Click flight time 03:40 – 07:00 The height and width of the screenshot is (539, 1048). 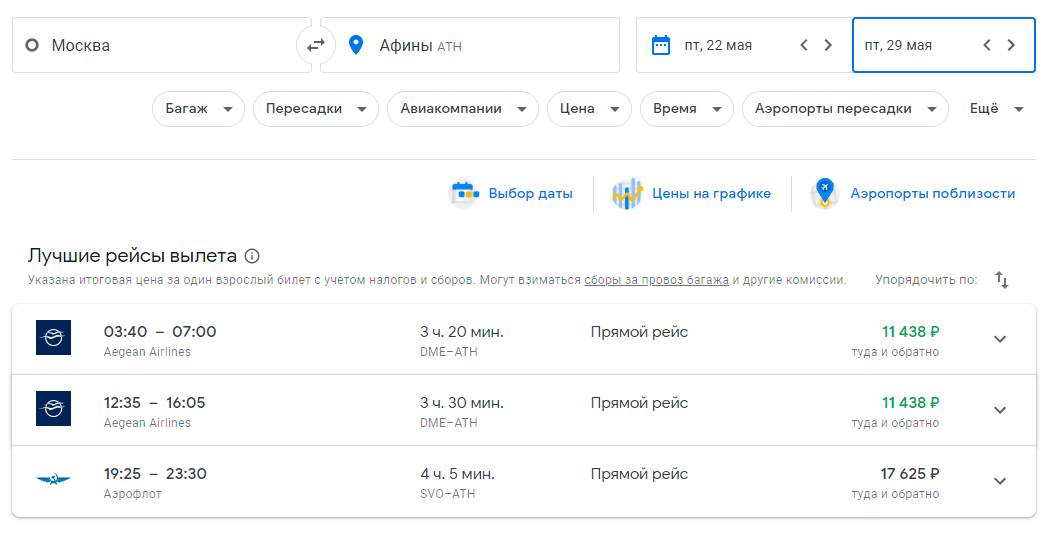160,332
